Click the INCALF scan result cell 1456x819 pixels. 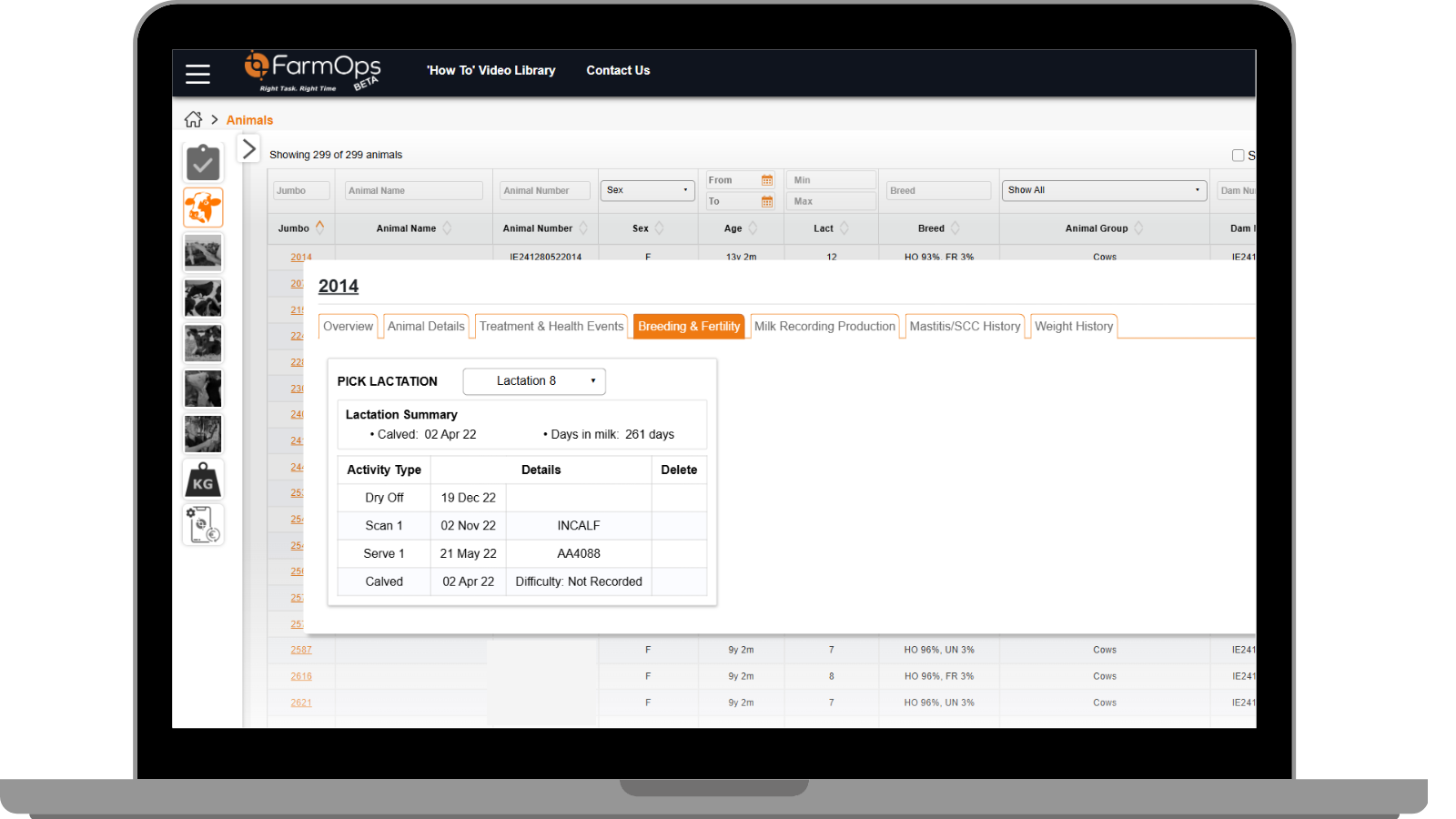[579, 526]
